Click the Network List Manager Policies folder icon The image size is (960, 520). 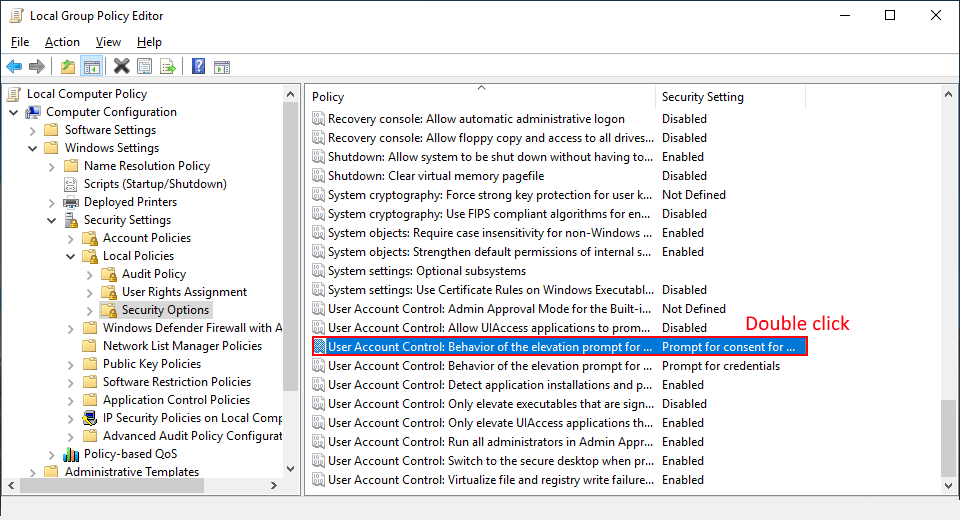click(x=90, y=345)
